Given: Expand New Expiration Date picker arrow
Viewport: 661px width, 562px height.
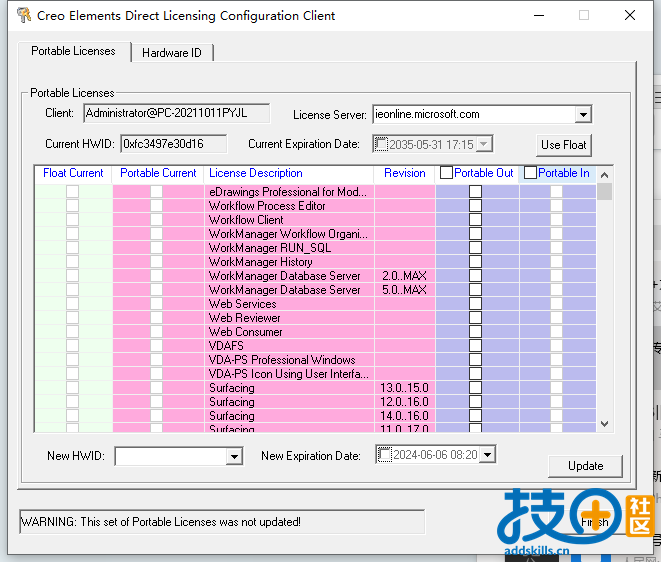Looking at the screenshot, I should 488,455.
